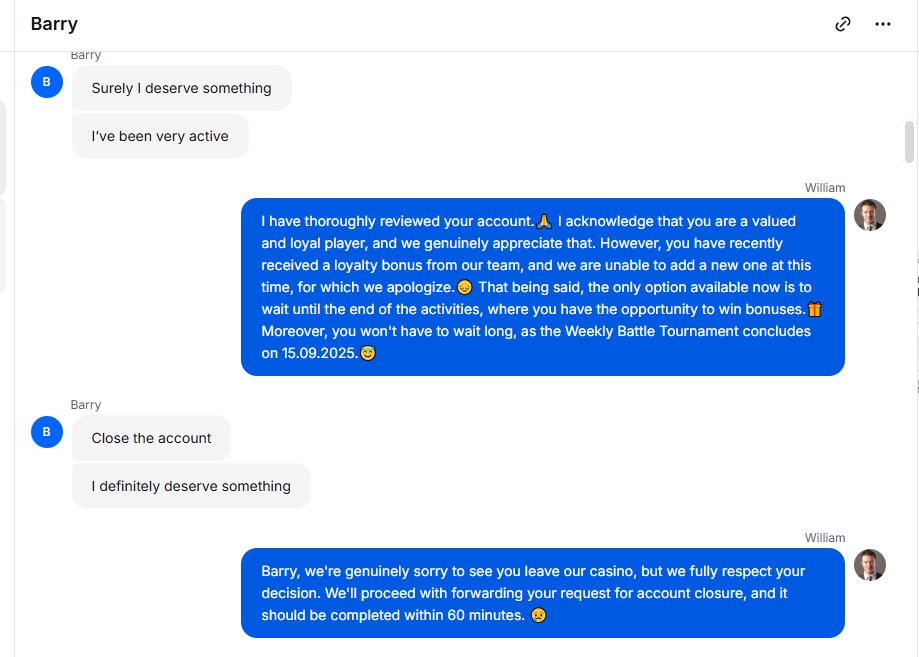Open the three-dot more options menu
Viewport: 919px width, 657px height.
[883, 24]
